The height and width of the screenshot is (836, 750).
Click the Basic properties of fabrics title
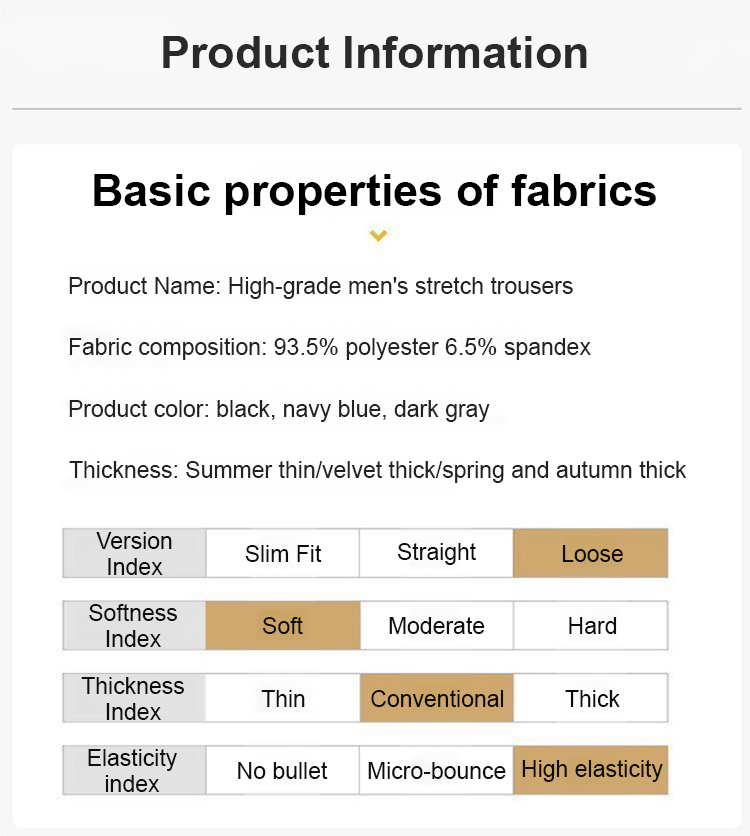tap(375, 190)
